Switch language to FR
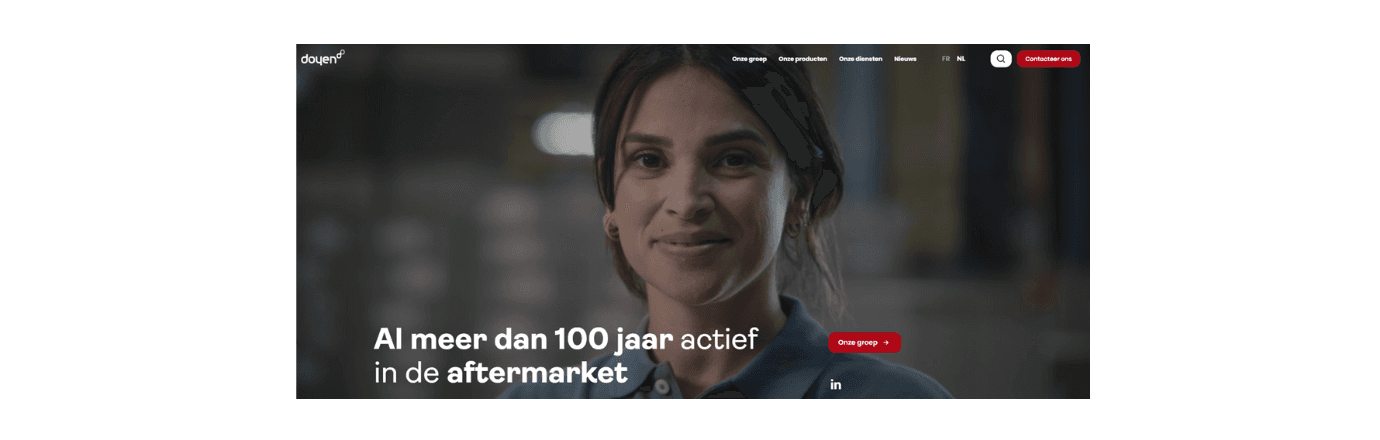The width and height of the screenshot is (1380, 440). pos(946,59)
